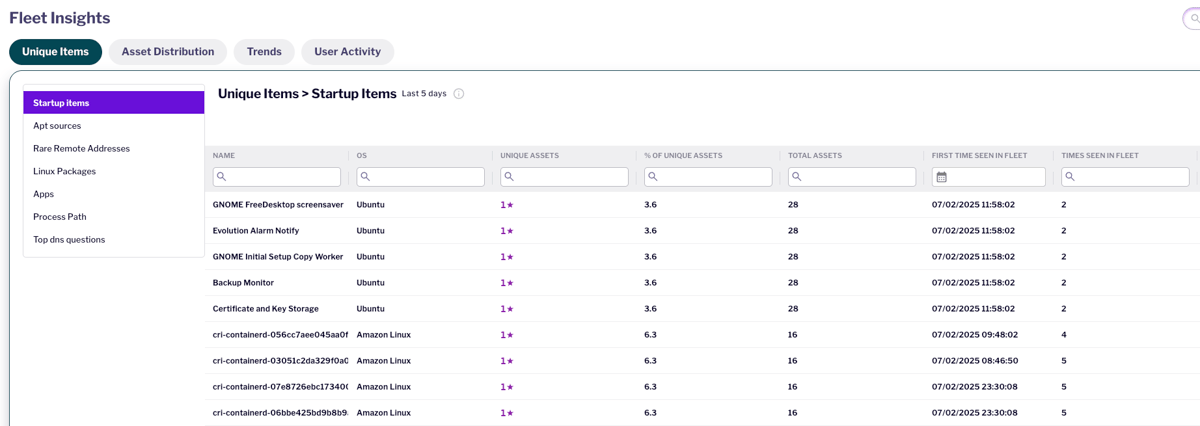Select Startup items in the sidebar
1200x426 pixels.
[x=114, y=103]
